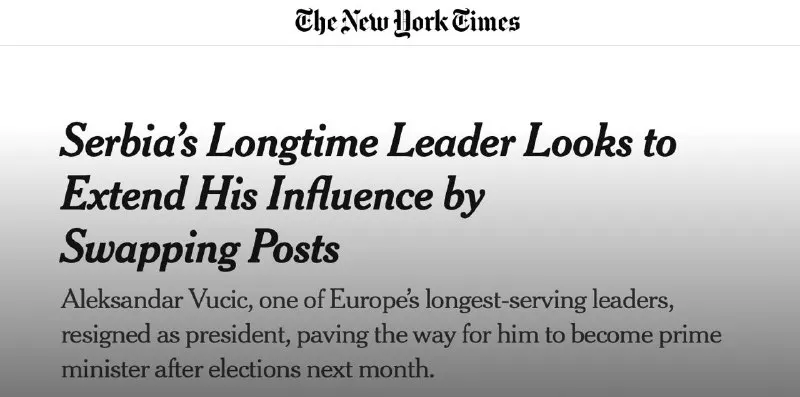This screenshot has height=397, width=800.
Task: Click the word "Influence" in the headline
Action: pyautogui.click(x=350, y=194)
